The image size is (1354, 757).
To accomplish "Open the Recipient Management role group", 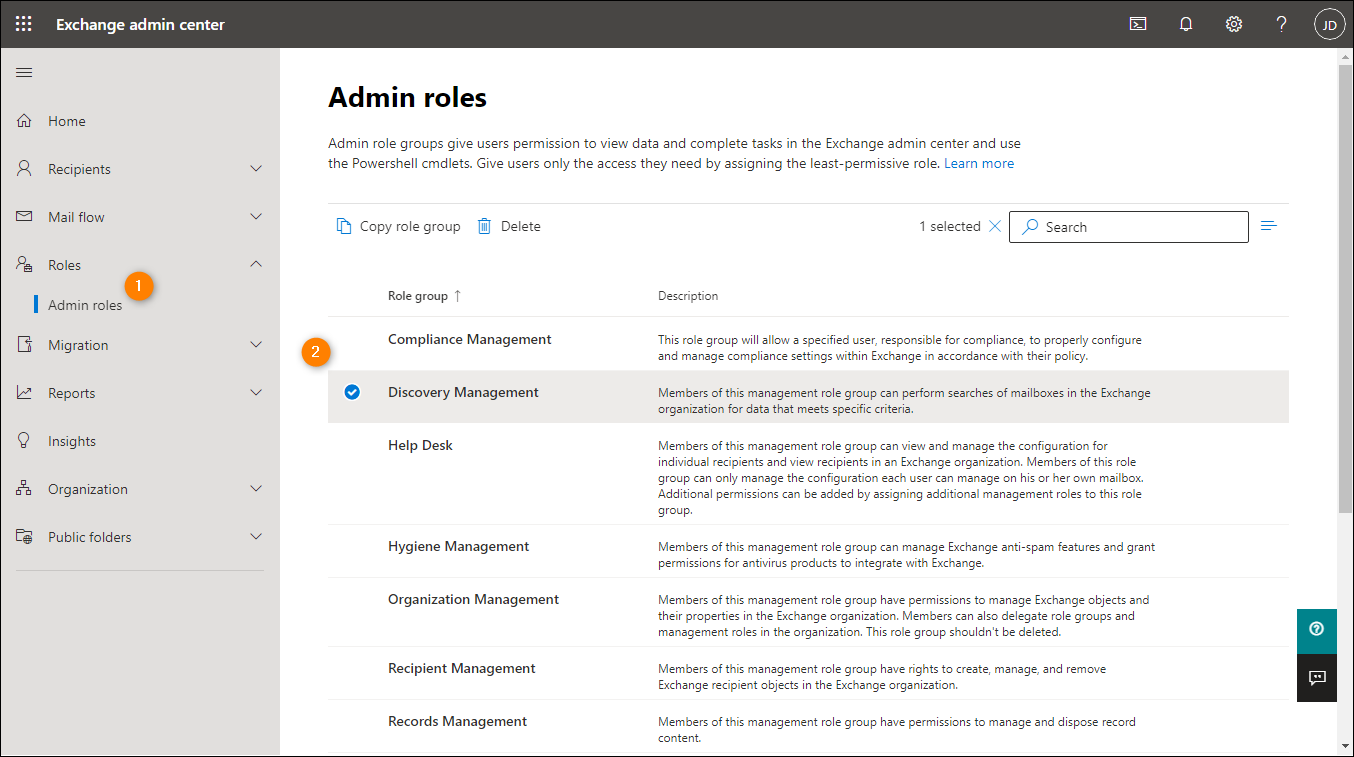I will (462, 668).
